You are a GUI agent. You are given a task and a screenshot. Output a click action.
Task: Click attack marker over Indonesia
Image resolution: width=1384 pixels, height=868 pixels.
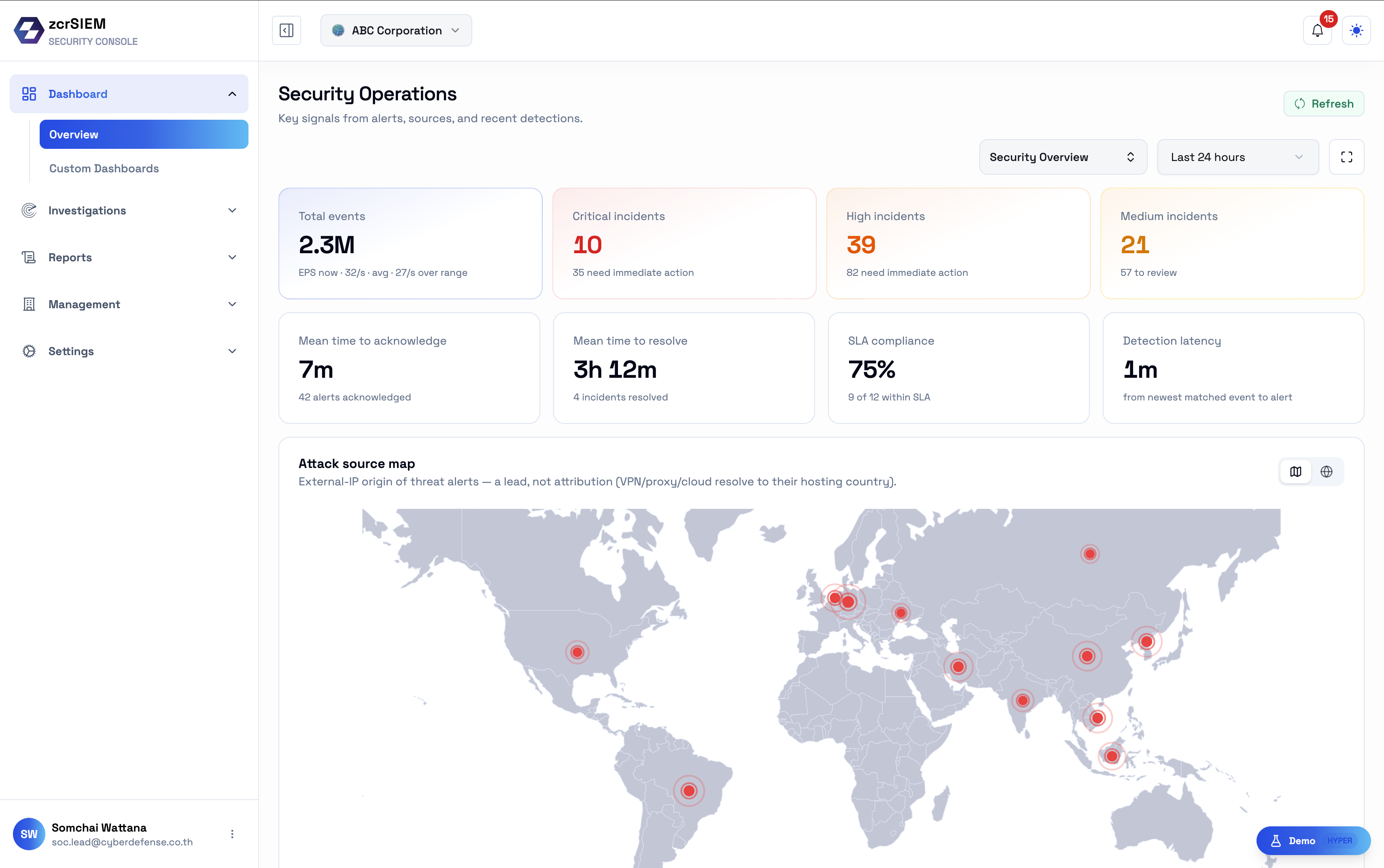[x=1112, y=756]
